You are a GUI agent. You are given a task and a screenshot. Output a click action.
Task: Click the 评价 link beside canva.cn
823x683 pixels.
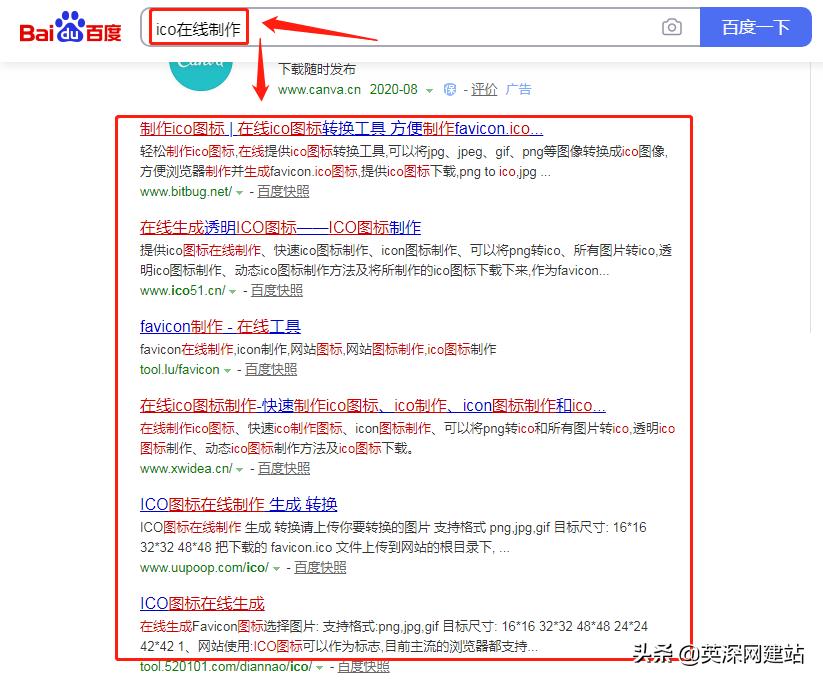click(485, 89)
